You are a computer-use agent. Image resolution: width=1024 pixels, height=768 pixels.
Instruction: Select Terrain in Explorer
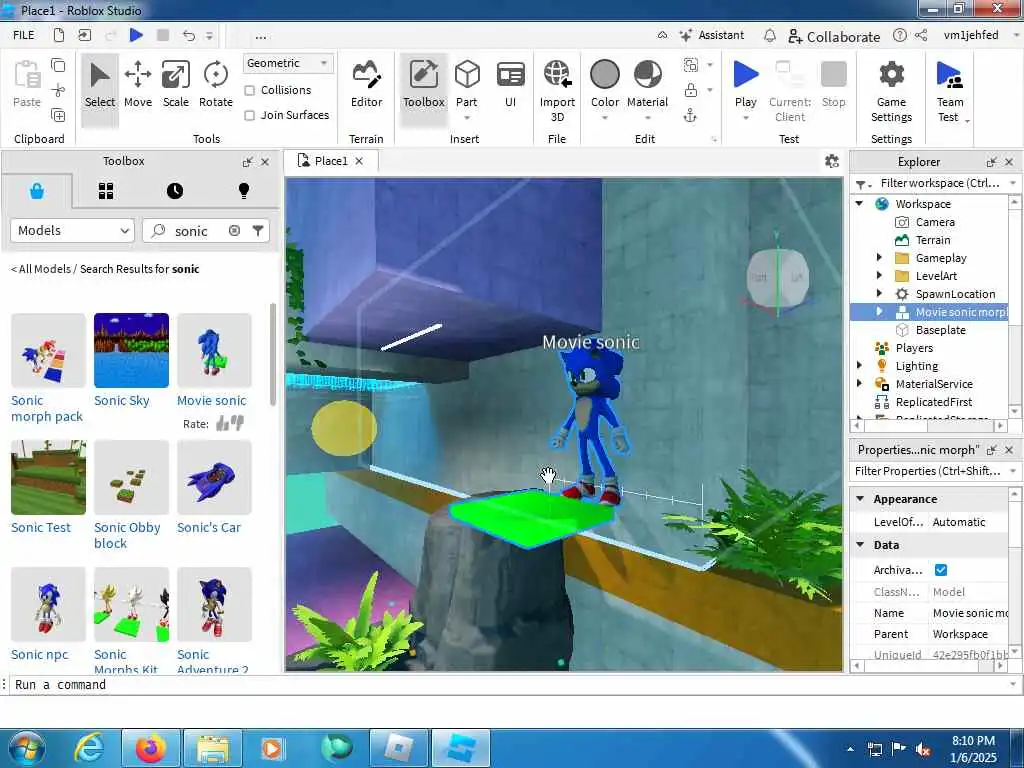click(x=933, y=240)
